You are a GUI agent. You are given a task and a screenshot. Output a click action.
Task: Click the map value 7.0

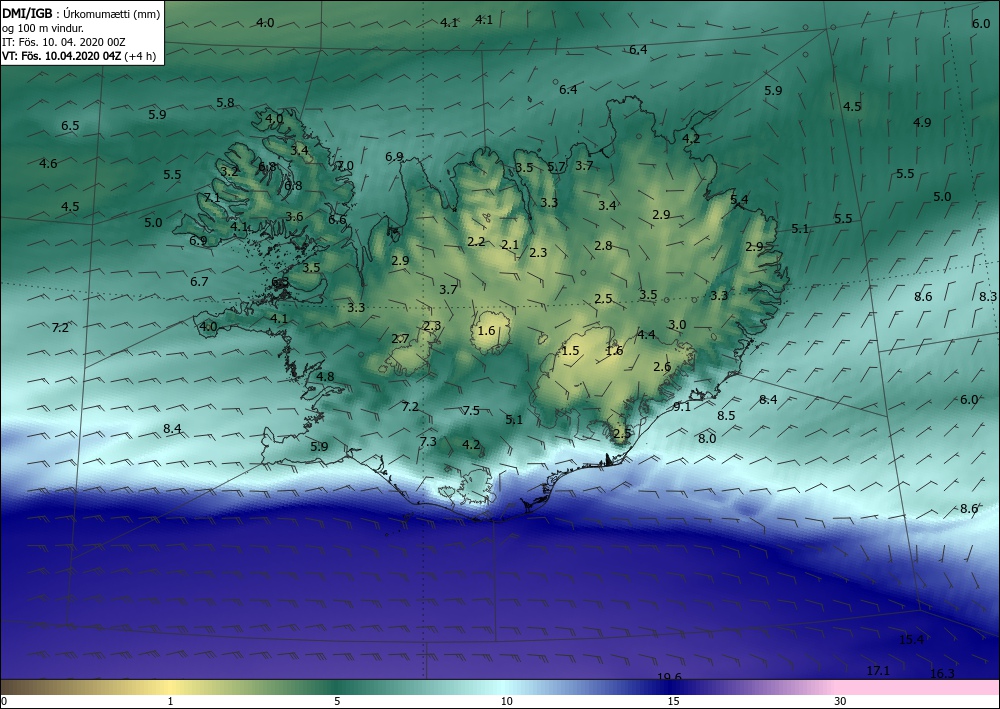(345, 166)
